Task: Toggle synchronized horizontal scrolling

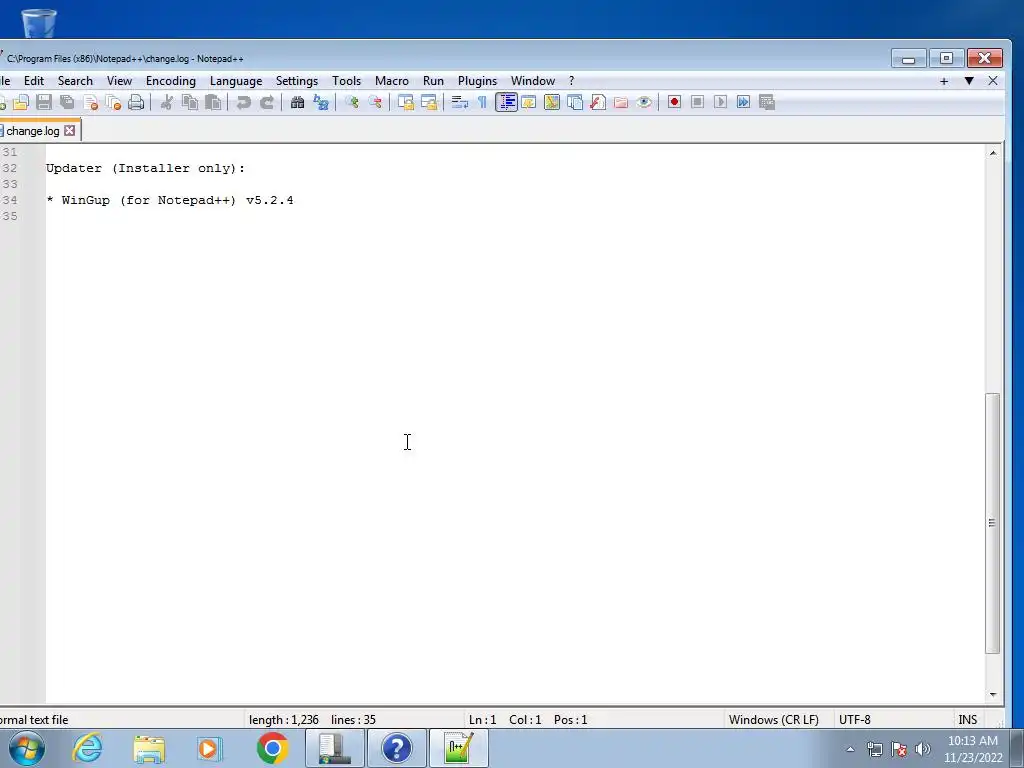Action: 429,103
